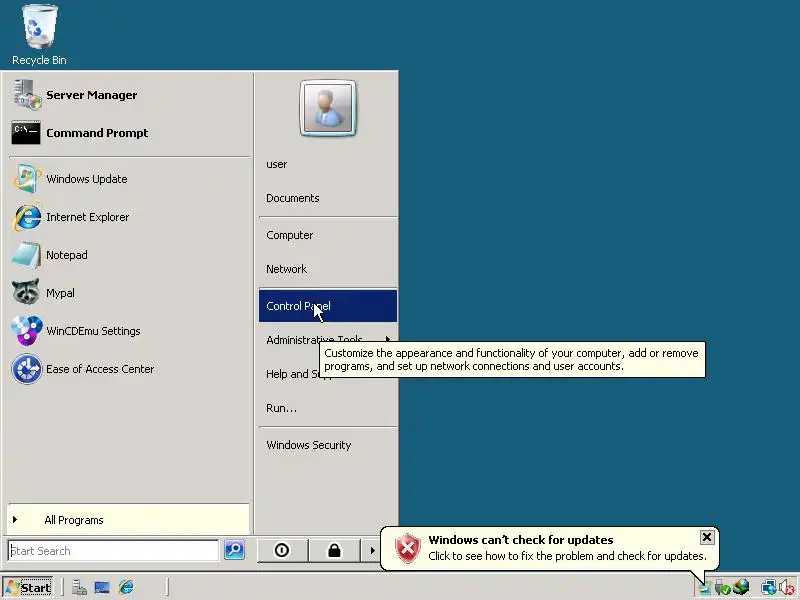Open Documents folder link
This screenshot has width=800, height=600.
(x=328, y=198)
